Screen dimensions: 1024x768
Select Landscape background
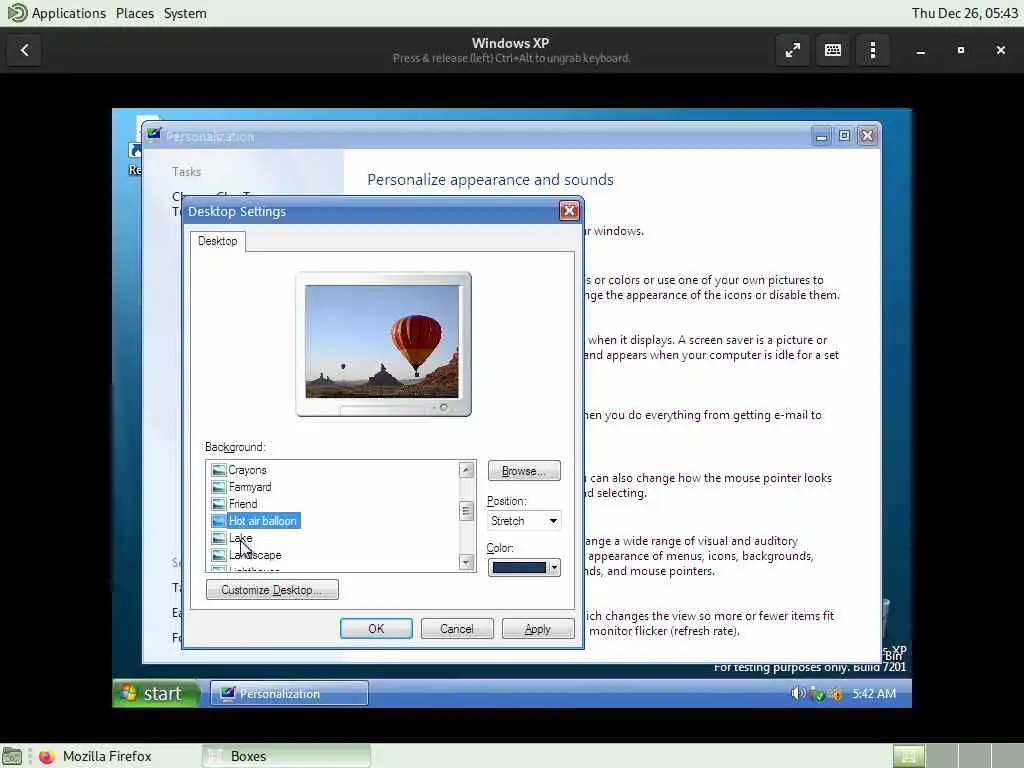pyautogui.click(x=255, y=554)
